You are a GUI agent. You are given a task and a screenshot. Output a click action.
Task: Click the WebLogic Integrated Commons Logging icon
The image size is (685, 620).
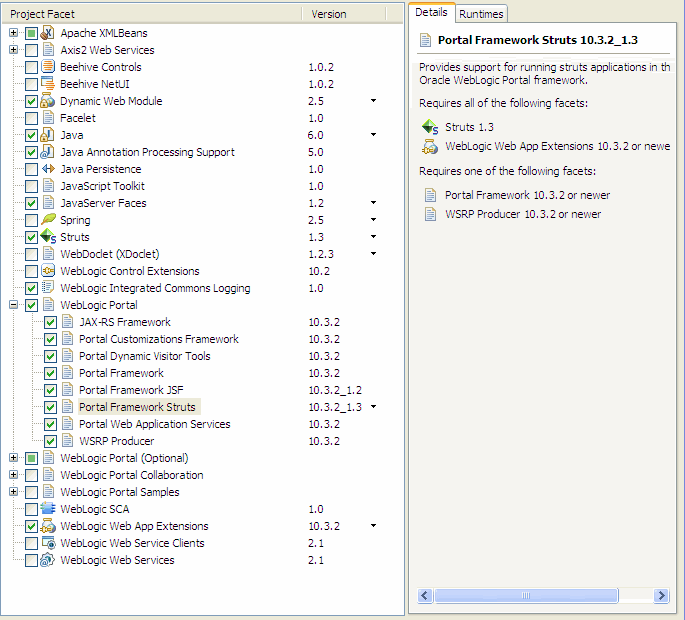pyautogui.click(x=48, y=288)
